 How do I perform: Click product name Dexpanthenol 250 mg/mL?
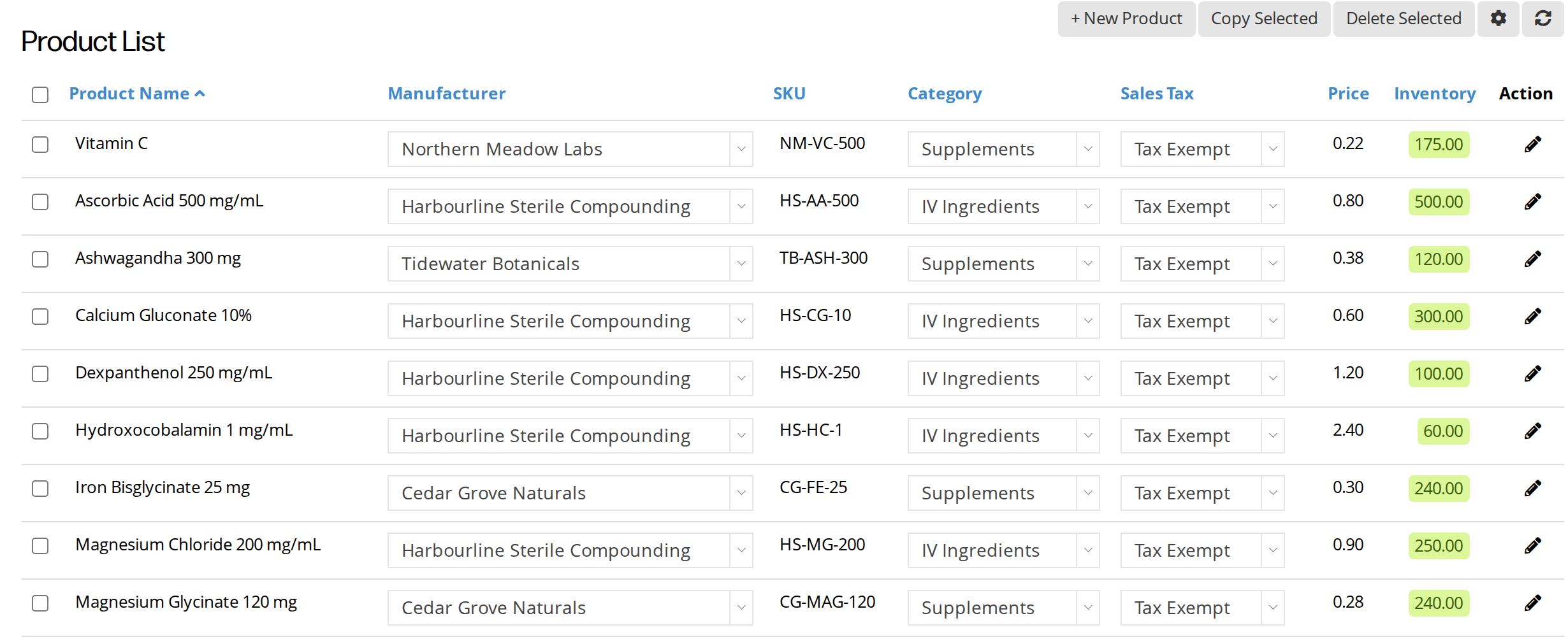pyautogui.click(x=173, y=373)
